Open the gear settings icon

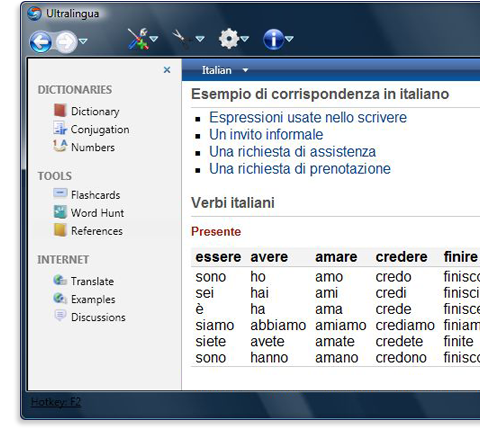coord(229,39)
